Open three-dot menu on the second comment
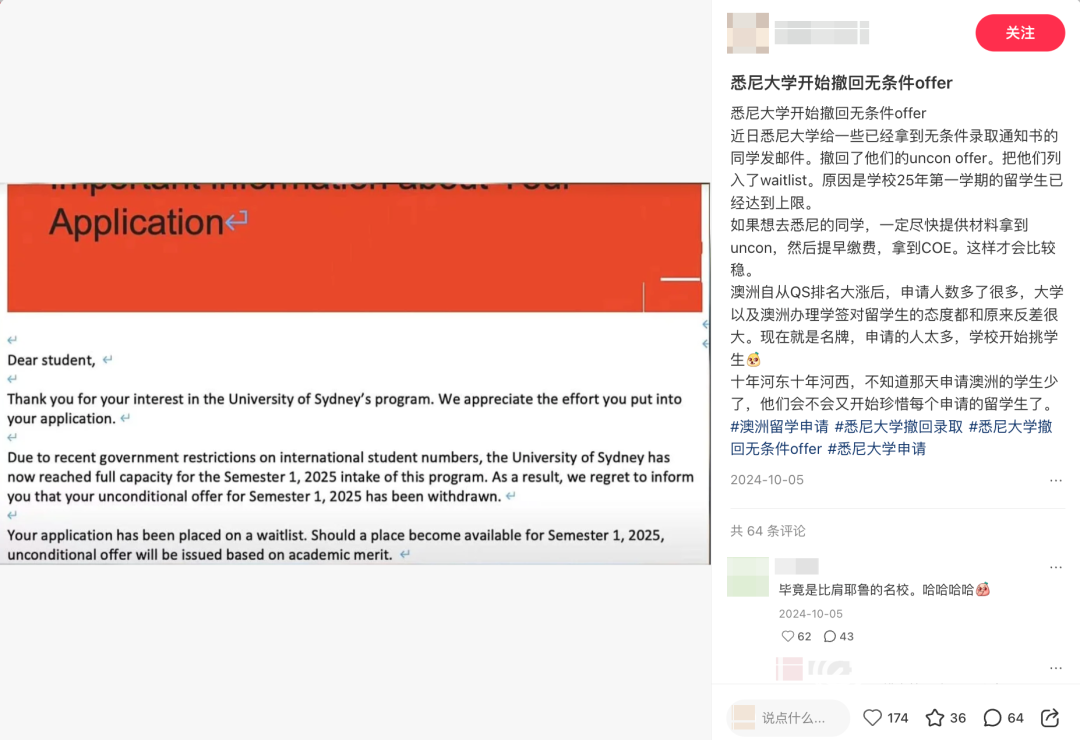The image size is (1080, 740). pyautogui.click(x=1055, y=667)
